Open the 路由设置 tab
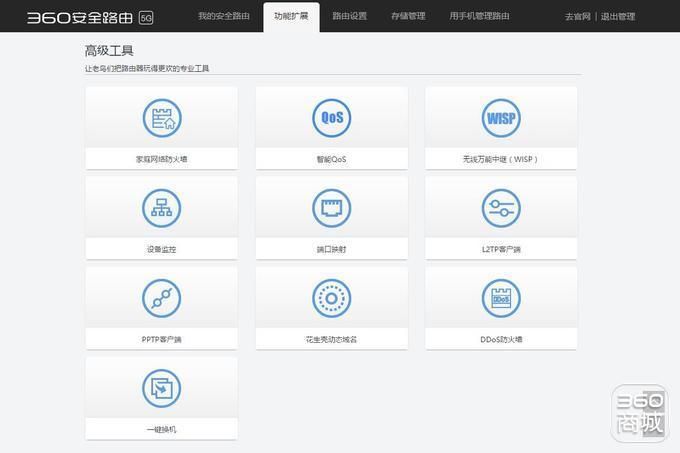This screenshot has width=680, height=453. [x=350, y=16]
